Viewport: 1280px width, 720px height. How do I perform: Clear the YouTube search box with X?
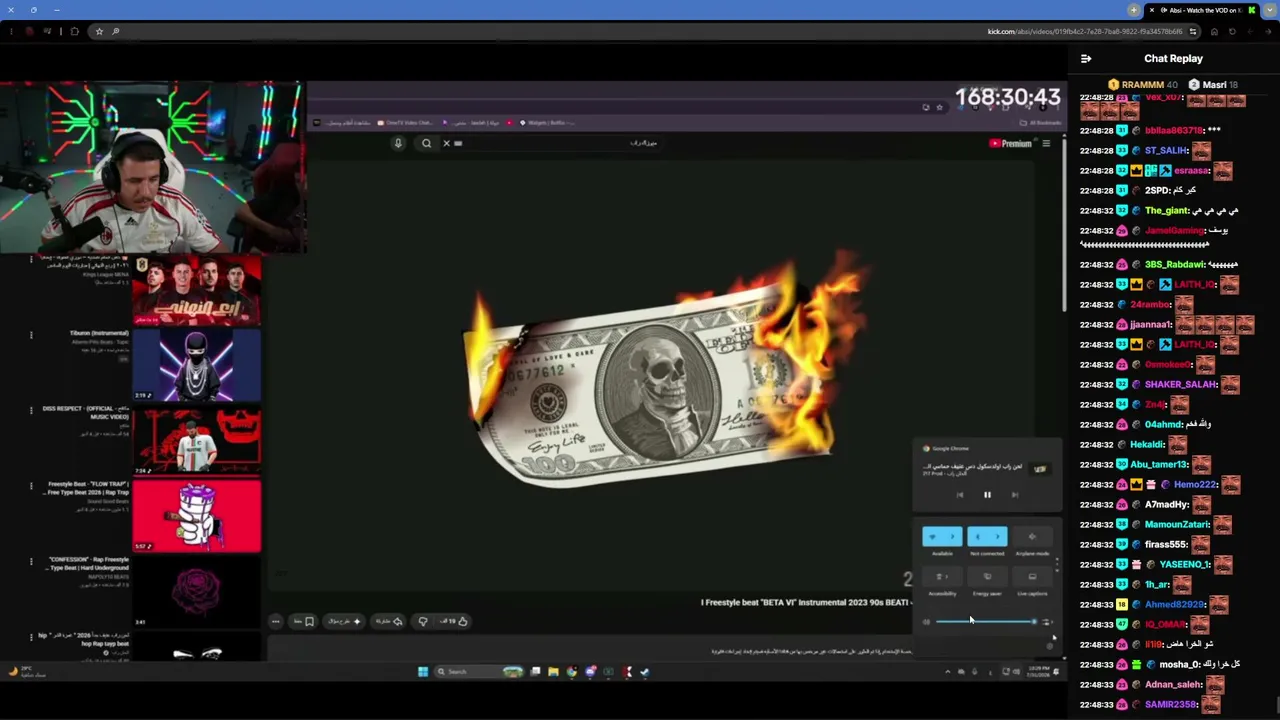click(x=446, y=143)
